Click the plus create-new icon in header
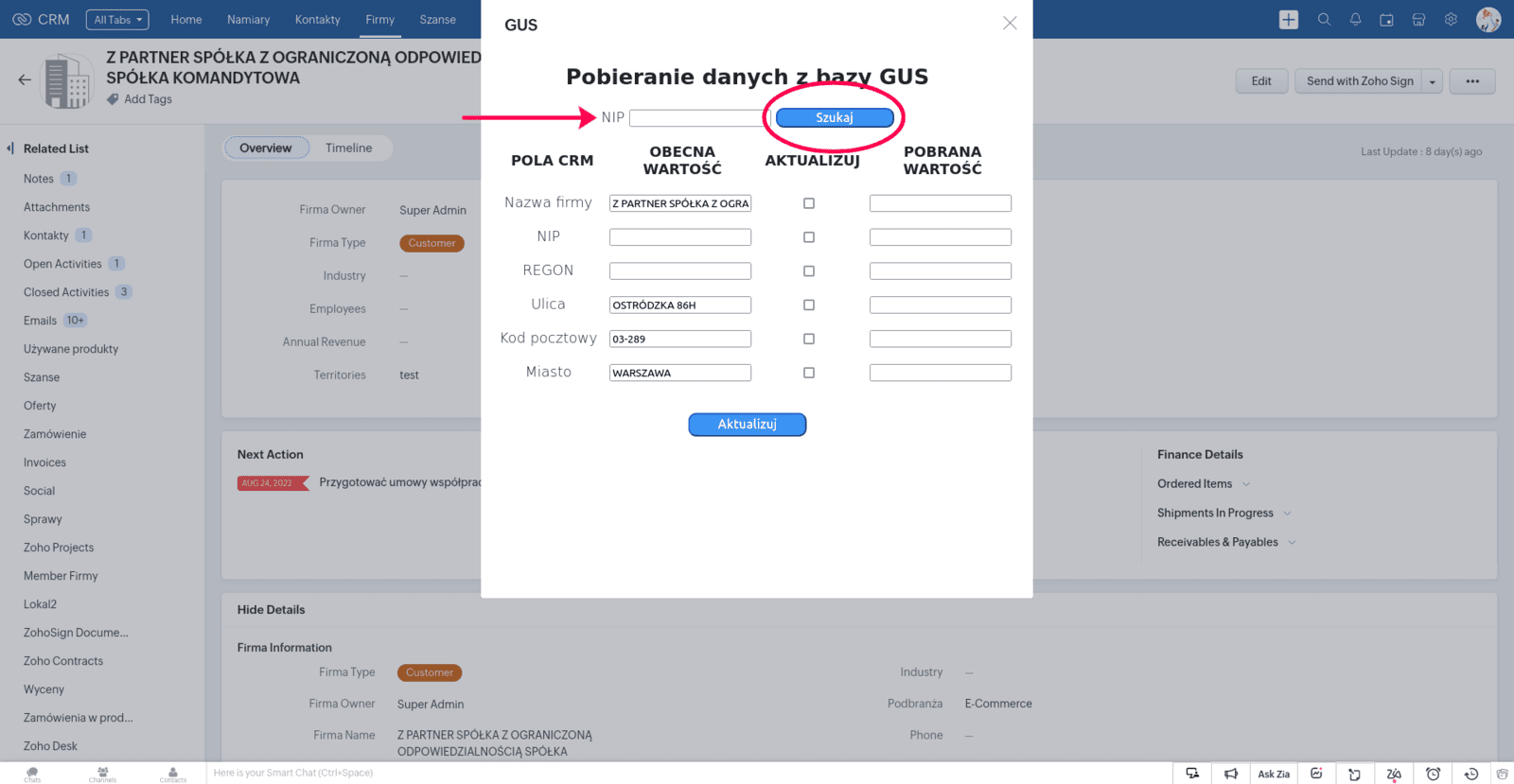 click(x=1288, y=20)
